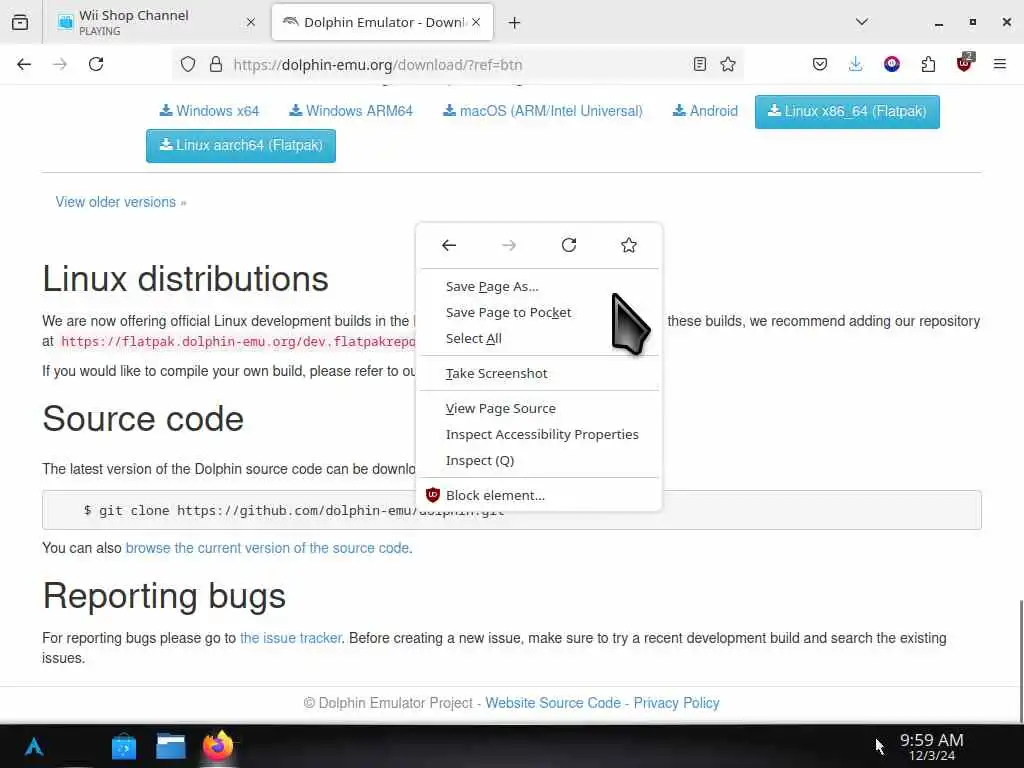Click the Save to Pocket toolbar icon

[820, 64]
